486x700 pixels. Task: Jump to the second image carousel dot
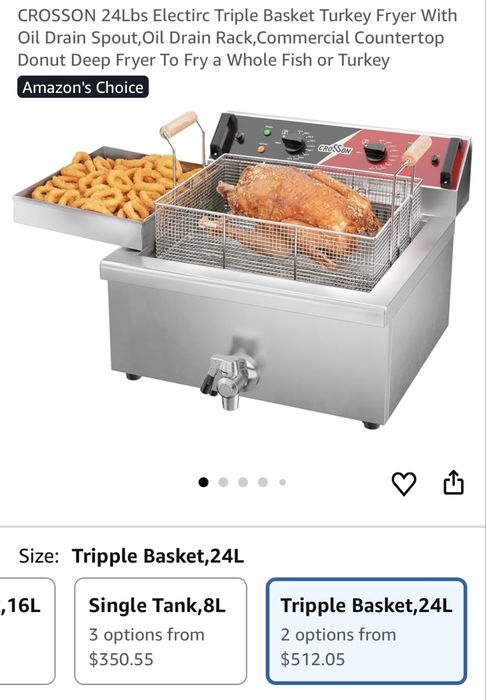tap(224, 482)
